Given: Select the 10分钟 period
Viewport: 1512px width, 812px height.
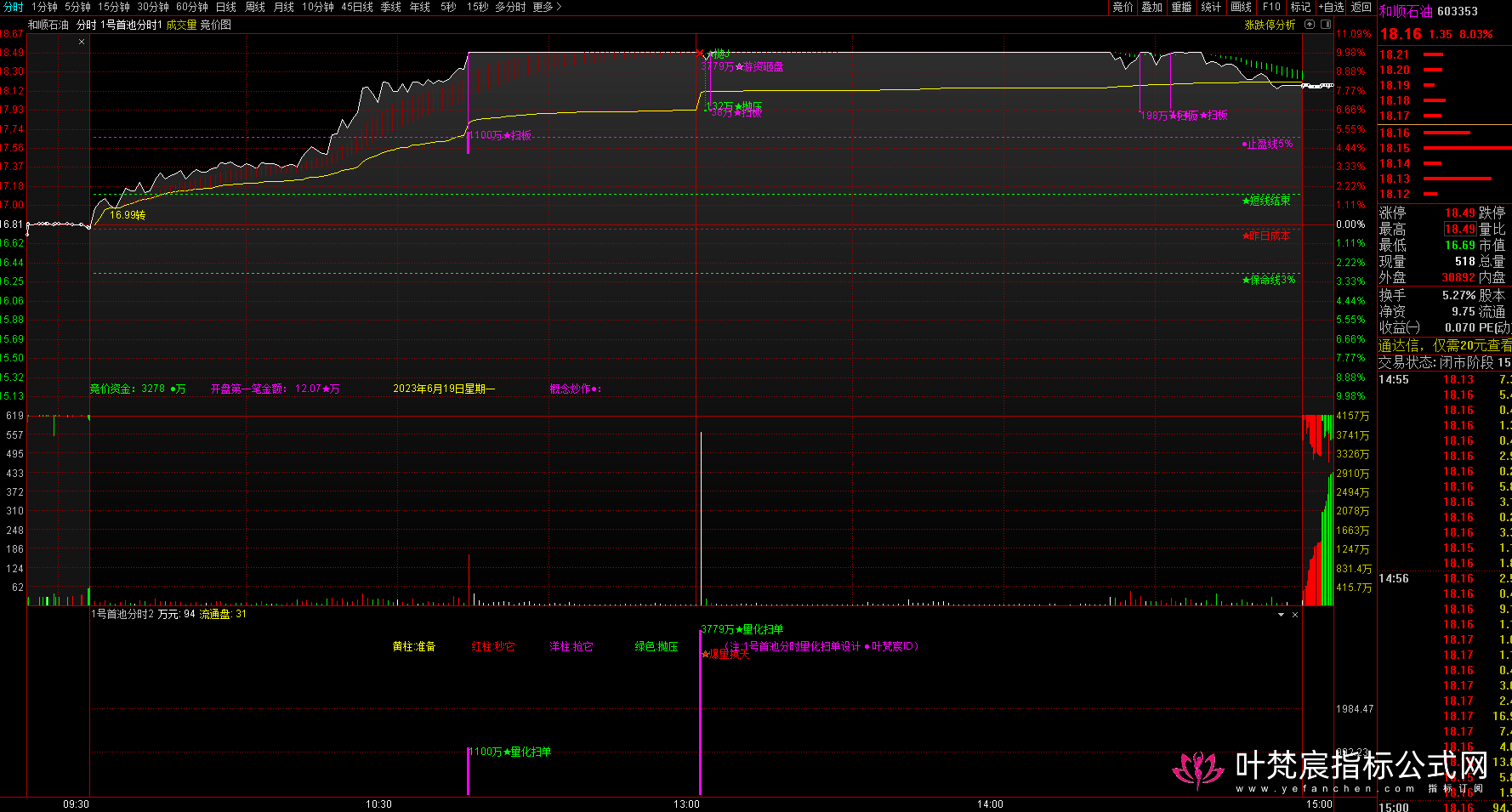Looking at the screenshot, I should 318,7.
